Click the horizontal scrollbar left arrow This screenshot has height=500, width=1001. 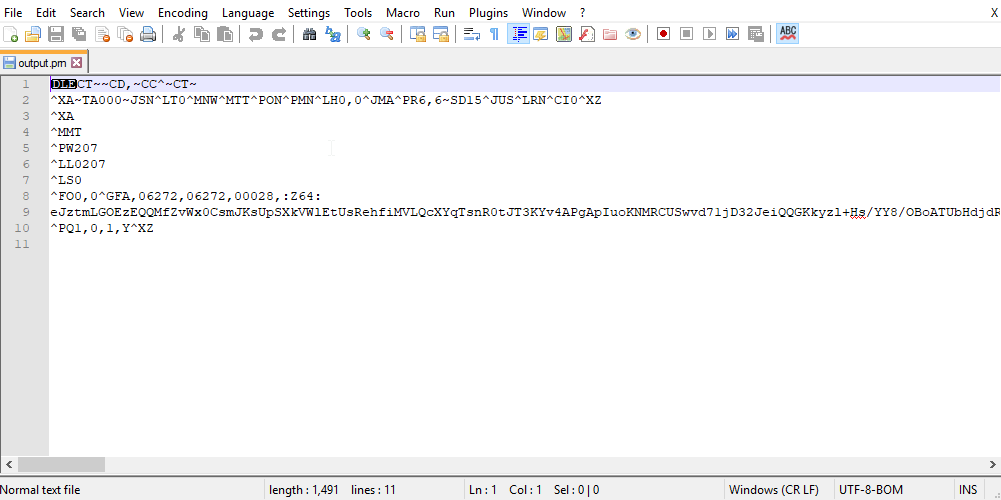pyautogui.click(x=8, y=464)
